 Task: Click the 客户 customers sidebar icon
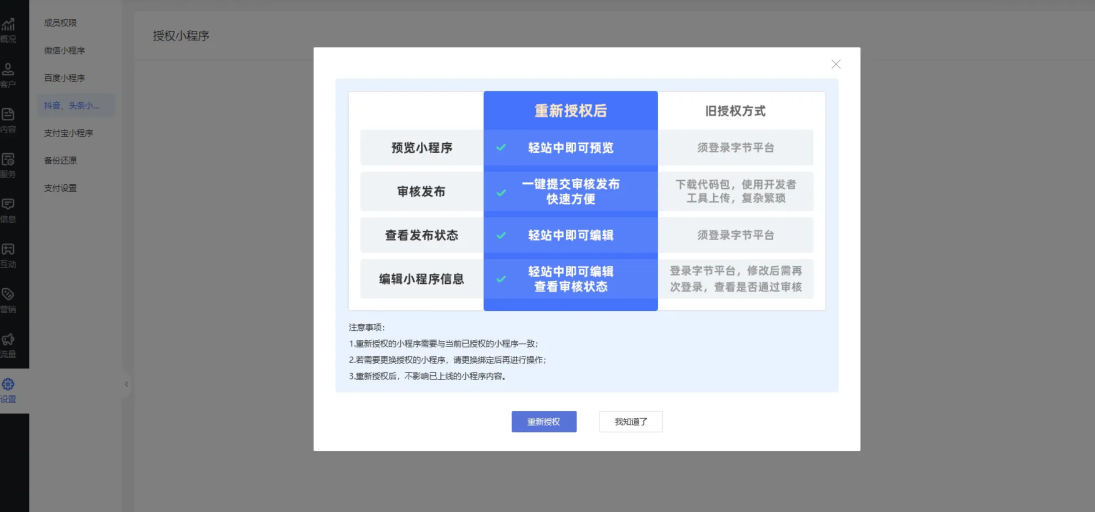[8, 73]
